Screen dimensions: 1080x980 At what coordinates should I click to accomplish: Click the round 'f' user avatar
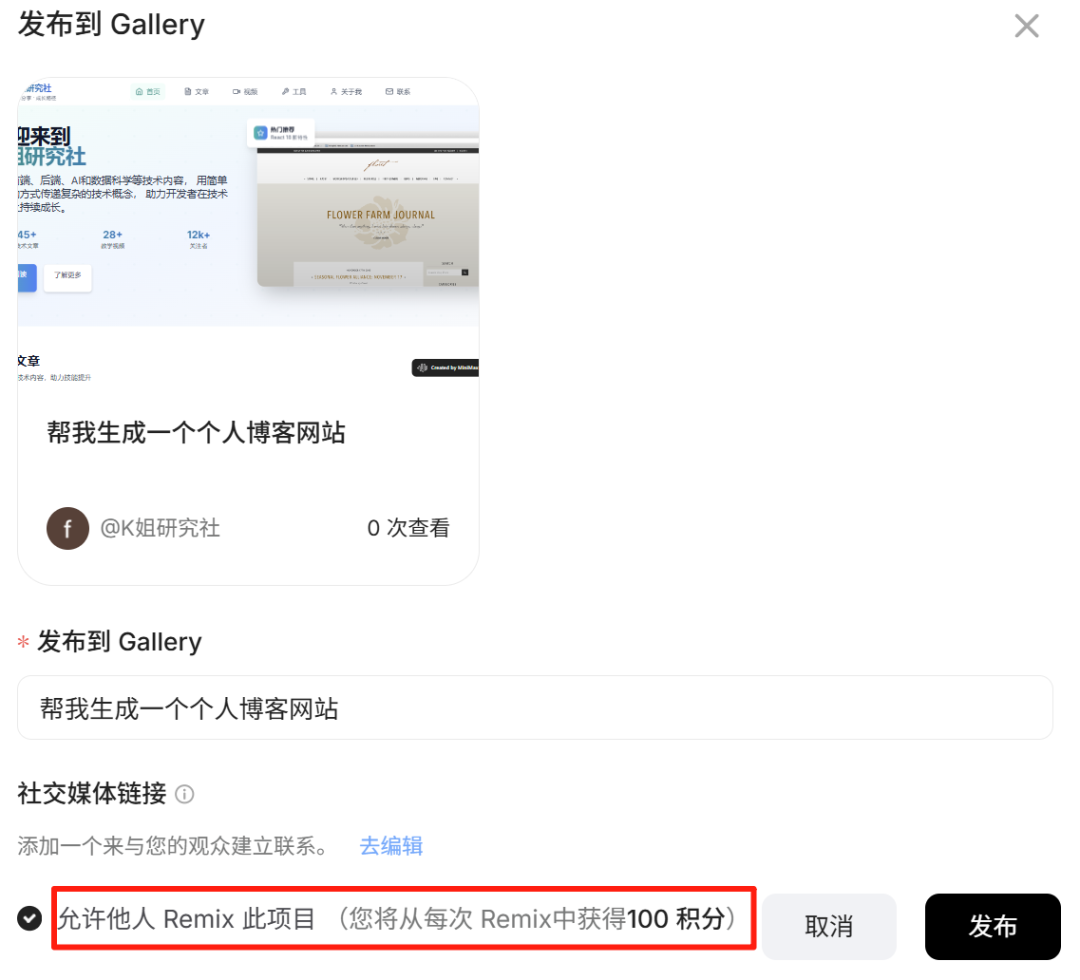pyautogui.click(x=68, y=528)
